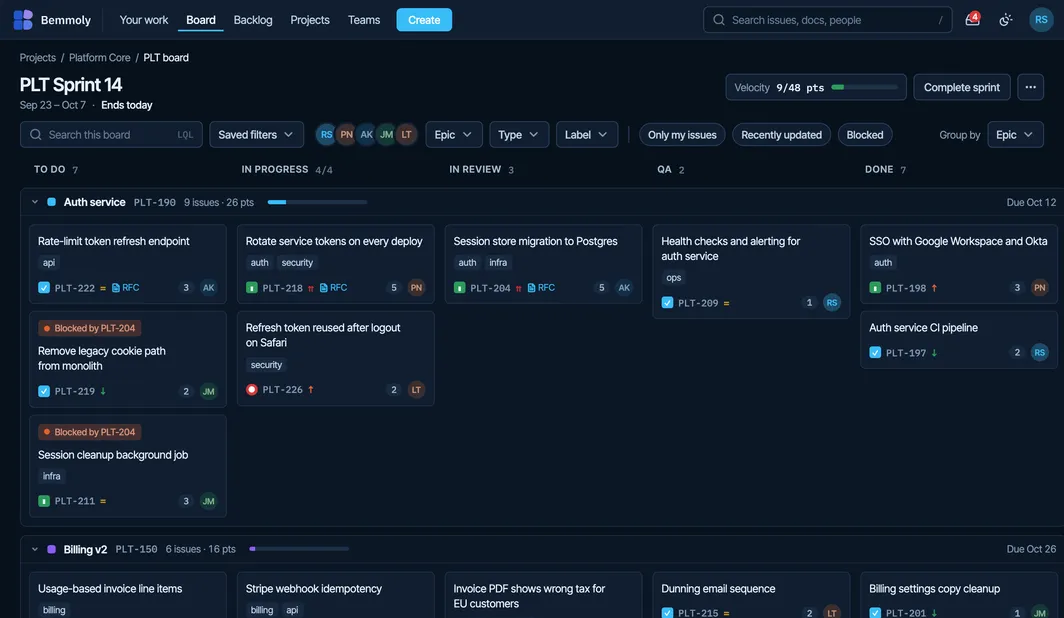Click the task checkbox icon on PLT-197
The image size is (1064, 618).
[875, 352]
